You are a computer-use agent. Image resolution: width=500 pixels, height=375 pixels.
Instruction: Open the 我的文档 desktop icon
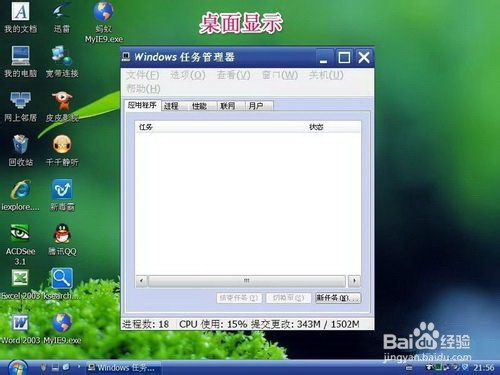(x=21, y=17)
